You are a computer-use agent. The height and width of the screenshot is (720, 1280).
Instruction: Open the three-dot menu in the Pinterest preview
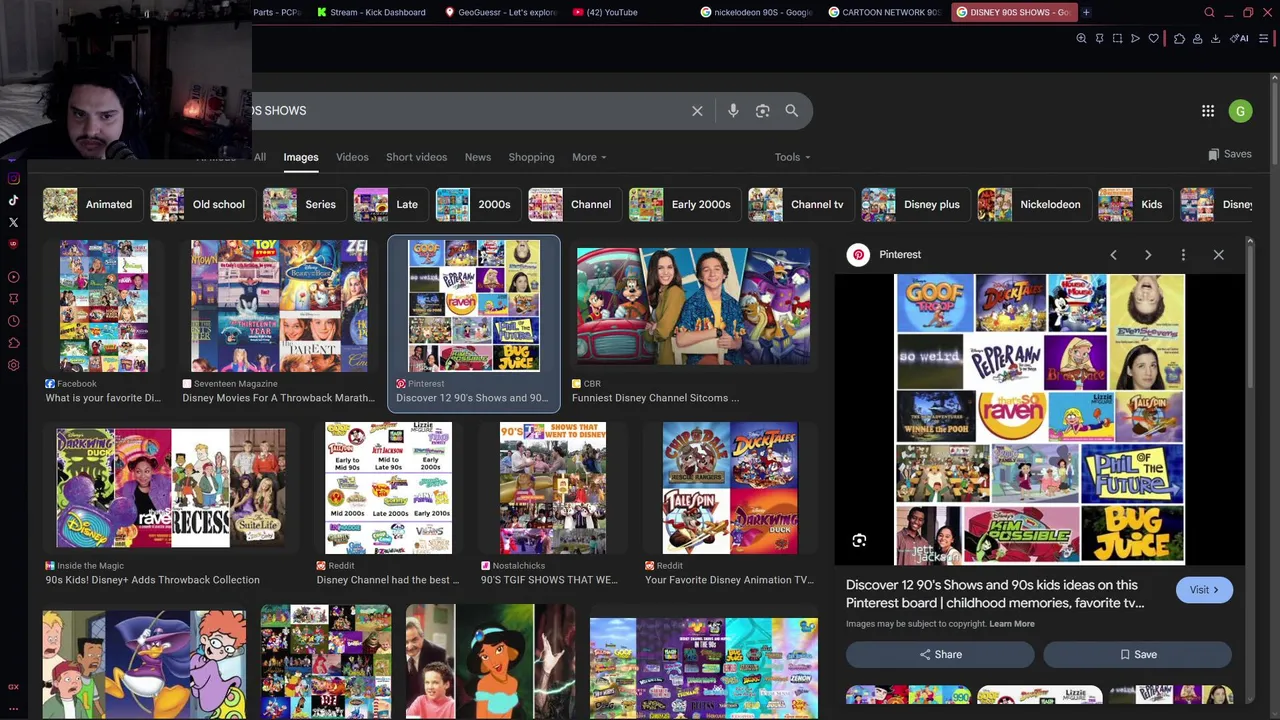click(x=1183, y=255)
